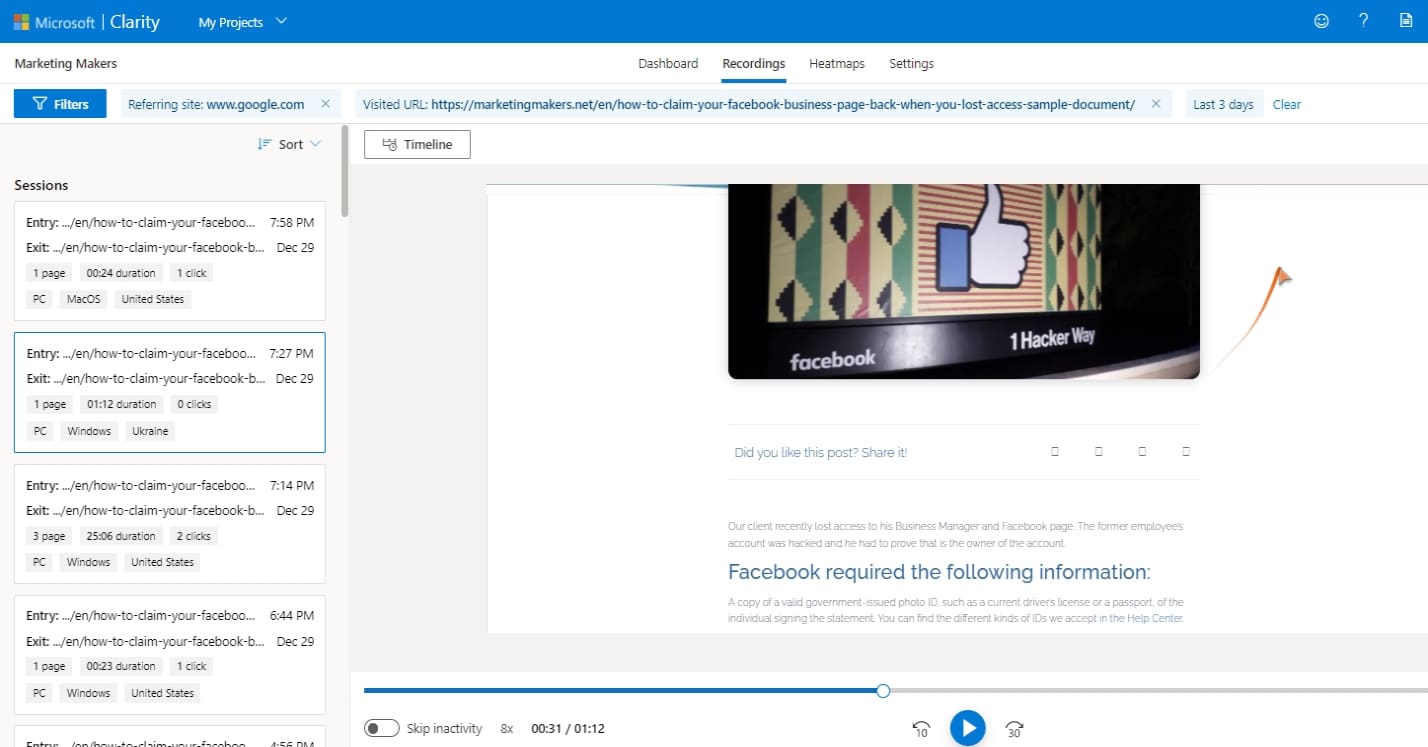The width and height of the screenshot is (1428, 747).
Task: Click 'Did you like this post? Share it!'
Action: pyautogui.click(x=821, y=452)
